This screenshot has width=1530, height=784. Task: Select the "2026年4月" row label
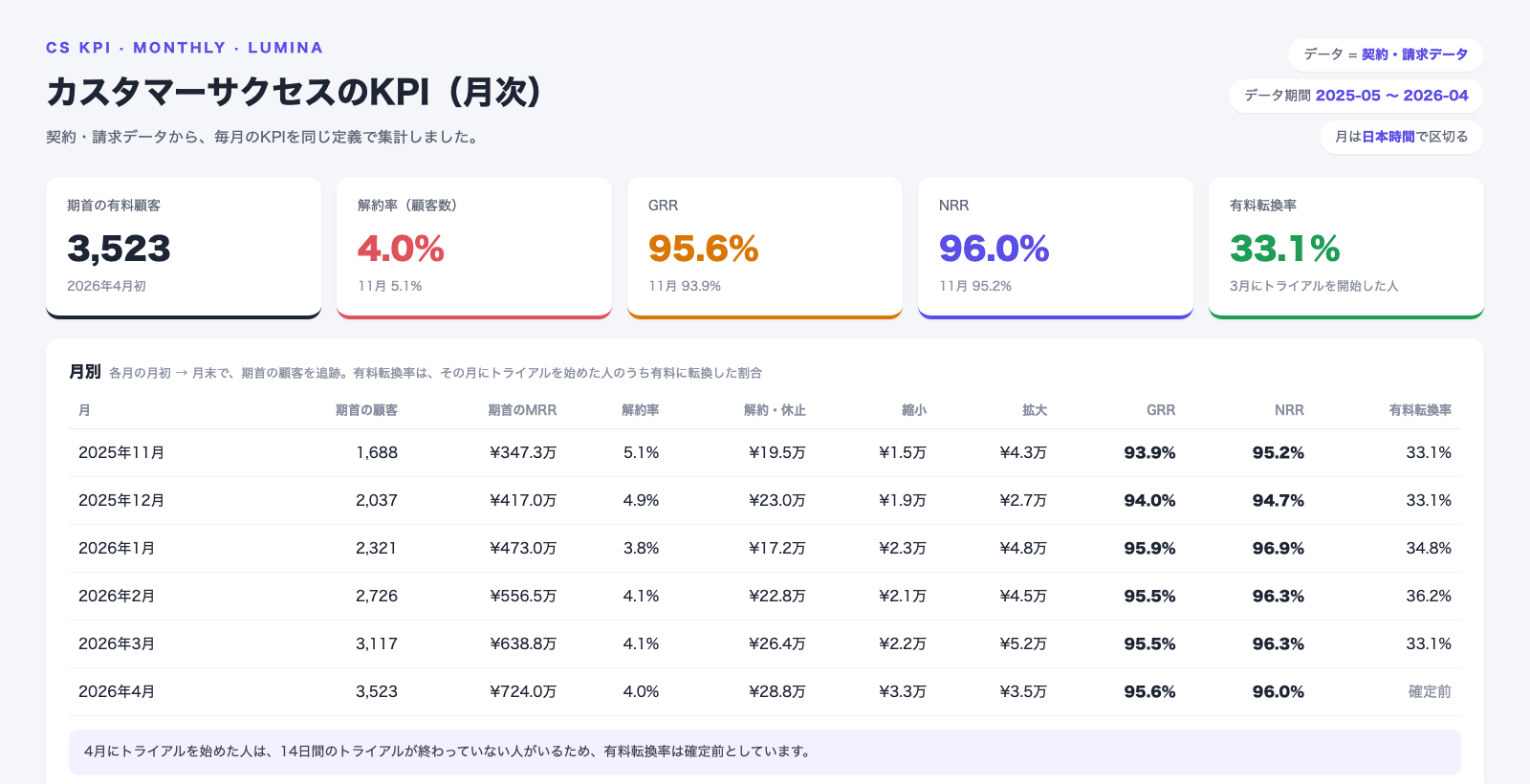point(117,691)
